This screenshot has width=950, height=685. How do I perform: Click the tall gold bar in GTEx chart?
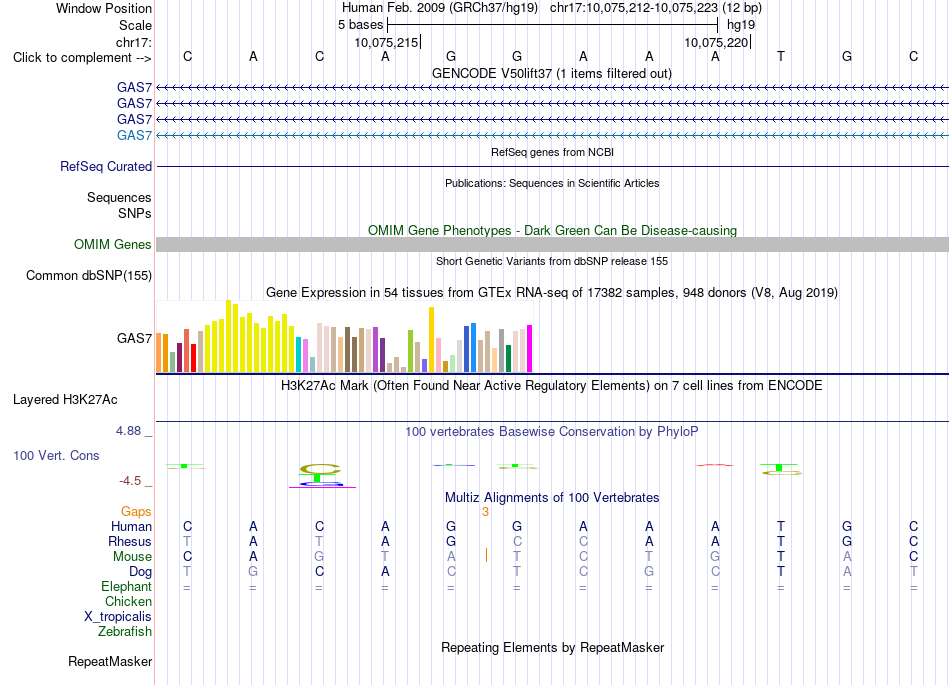point(431,339)
